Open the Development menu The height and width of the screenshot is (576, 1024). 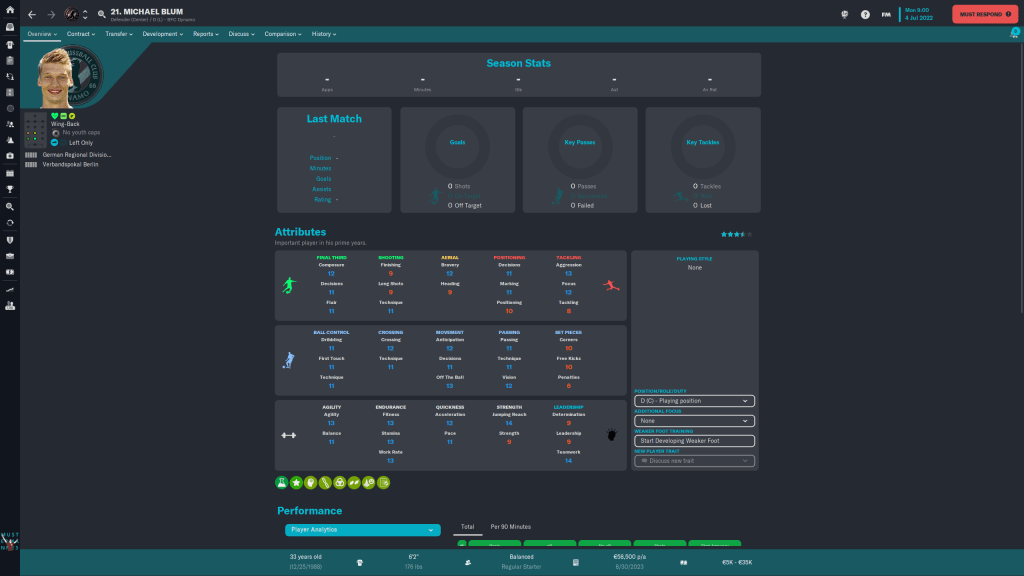coord(162,34)
